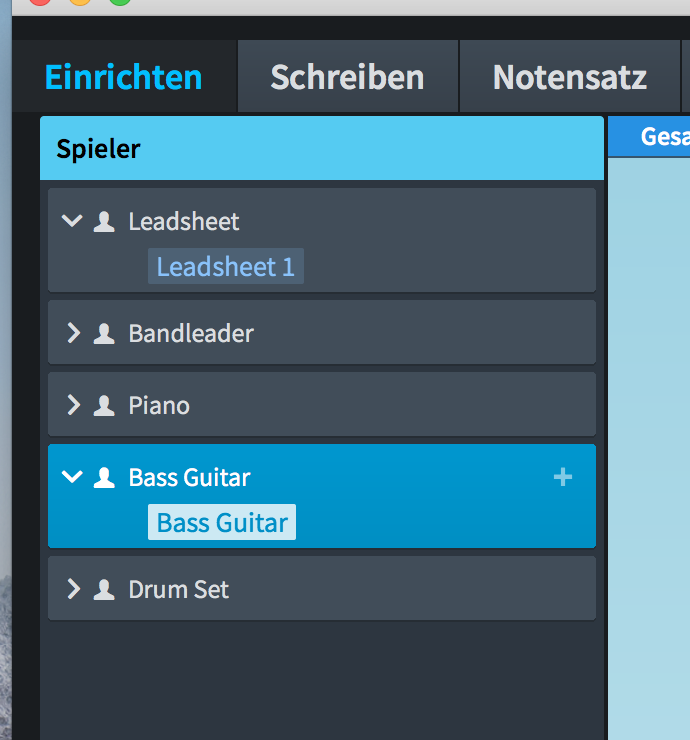Viewport: 690px width, 740px height.
Task: Expand the Piano player card
Action: click(x=72, y=406)
